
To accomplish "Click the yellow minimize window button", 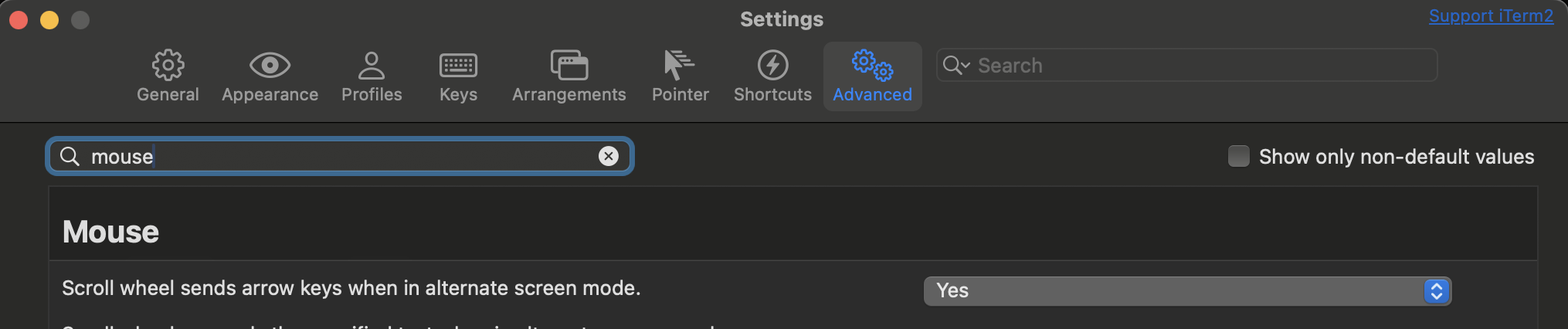I will (x=49, y=19).
